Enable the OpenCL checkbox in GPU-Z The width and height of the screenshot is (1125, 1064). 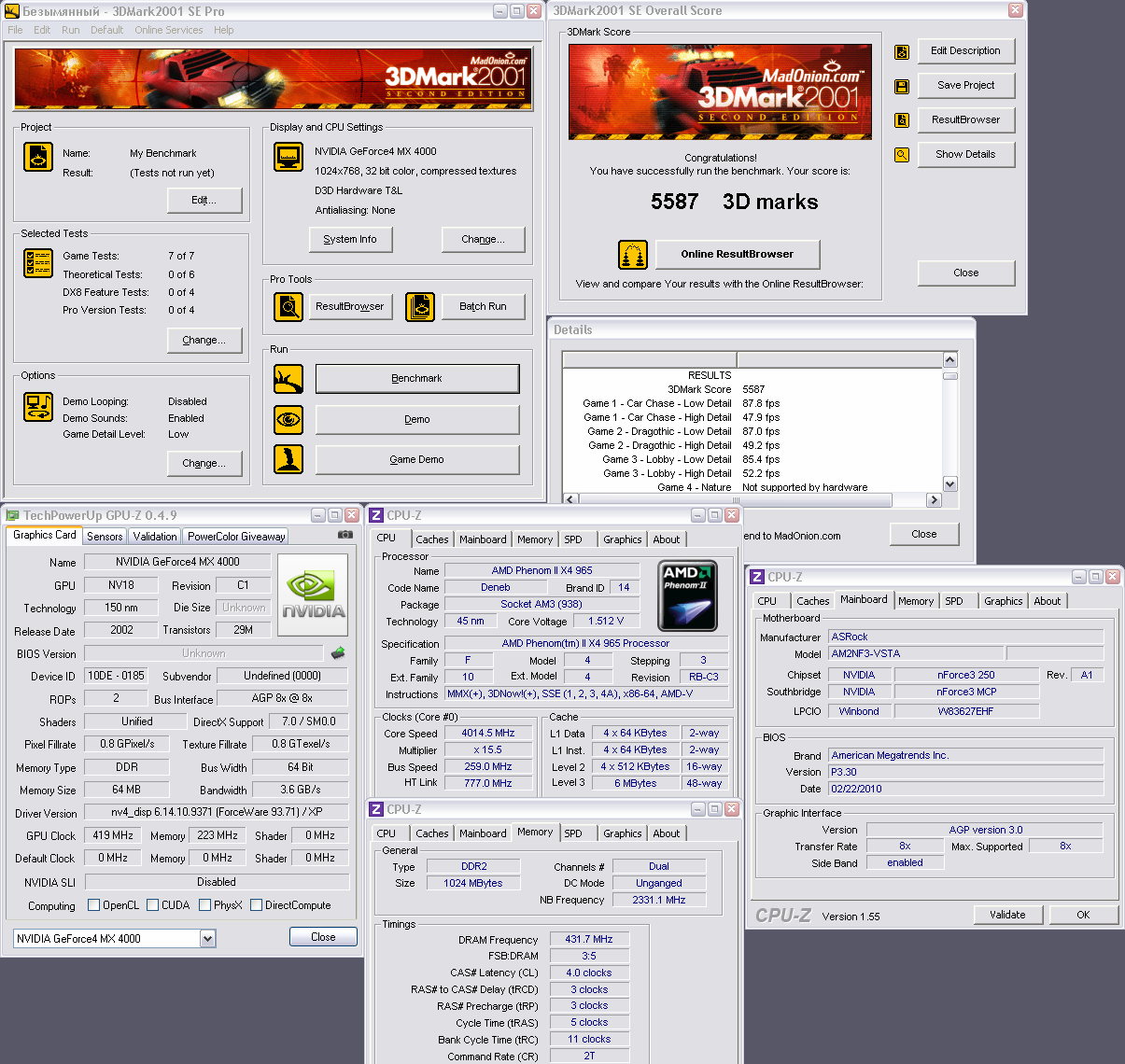tap(93, 905)
